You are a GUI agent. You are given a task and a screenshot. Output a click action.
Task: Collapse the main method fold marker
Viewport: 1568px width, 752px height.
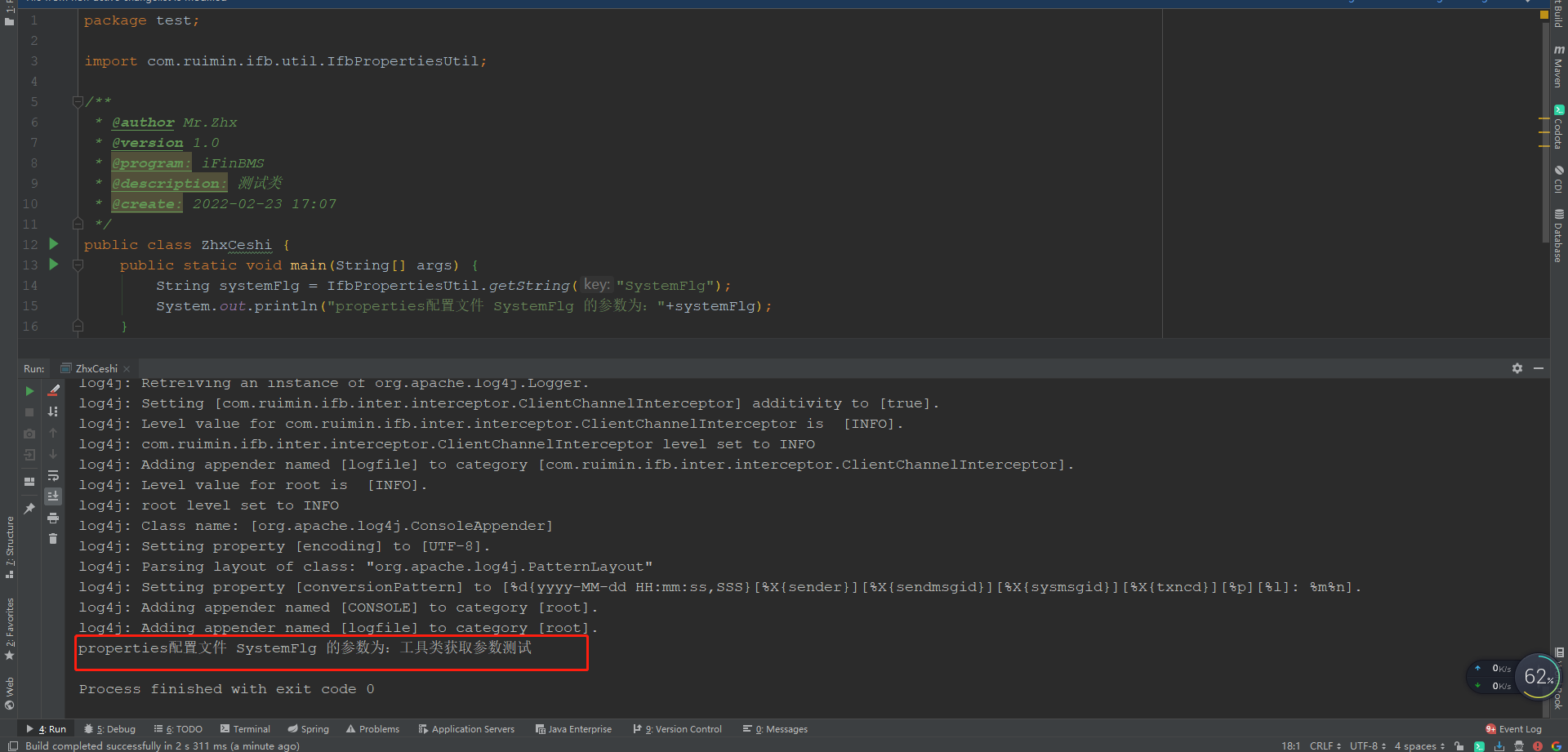78,265
